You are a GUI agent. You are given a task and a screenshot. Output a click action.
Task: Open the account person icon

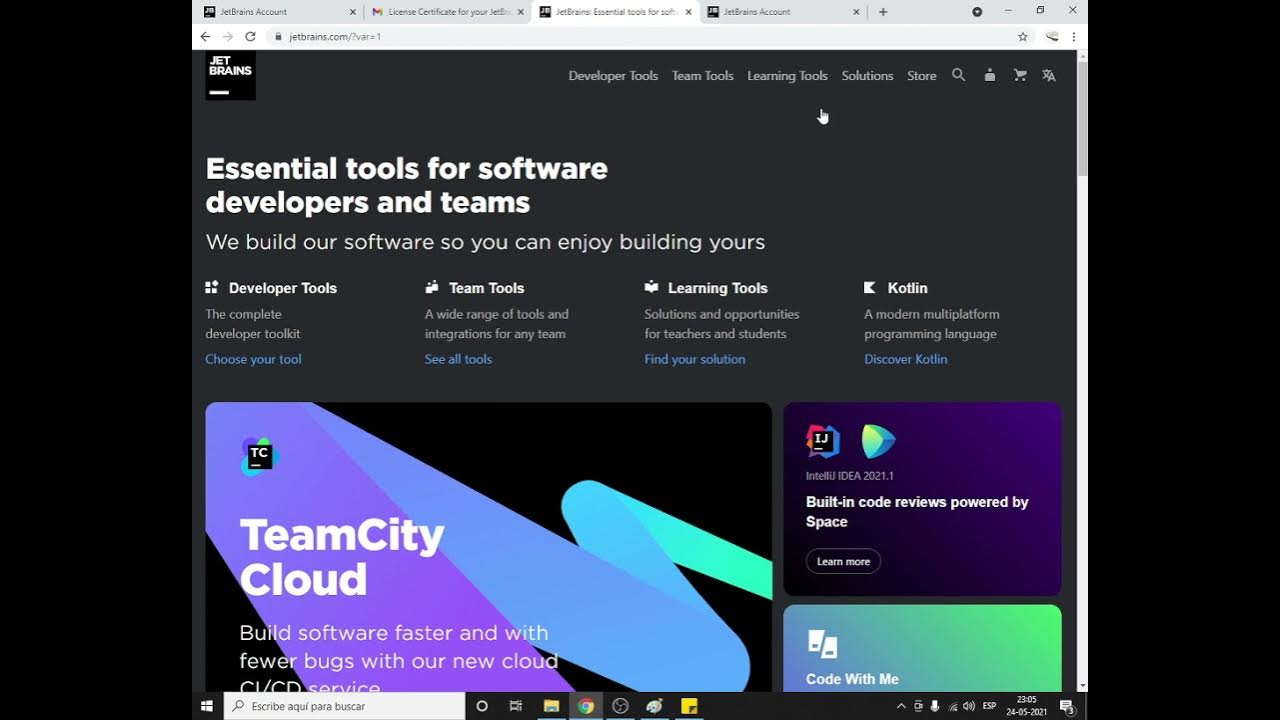989,75
